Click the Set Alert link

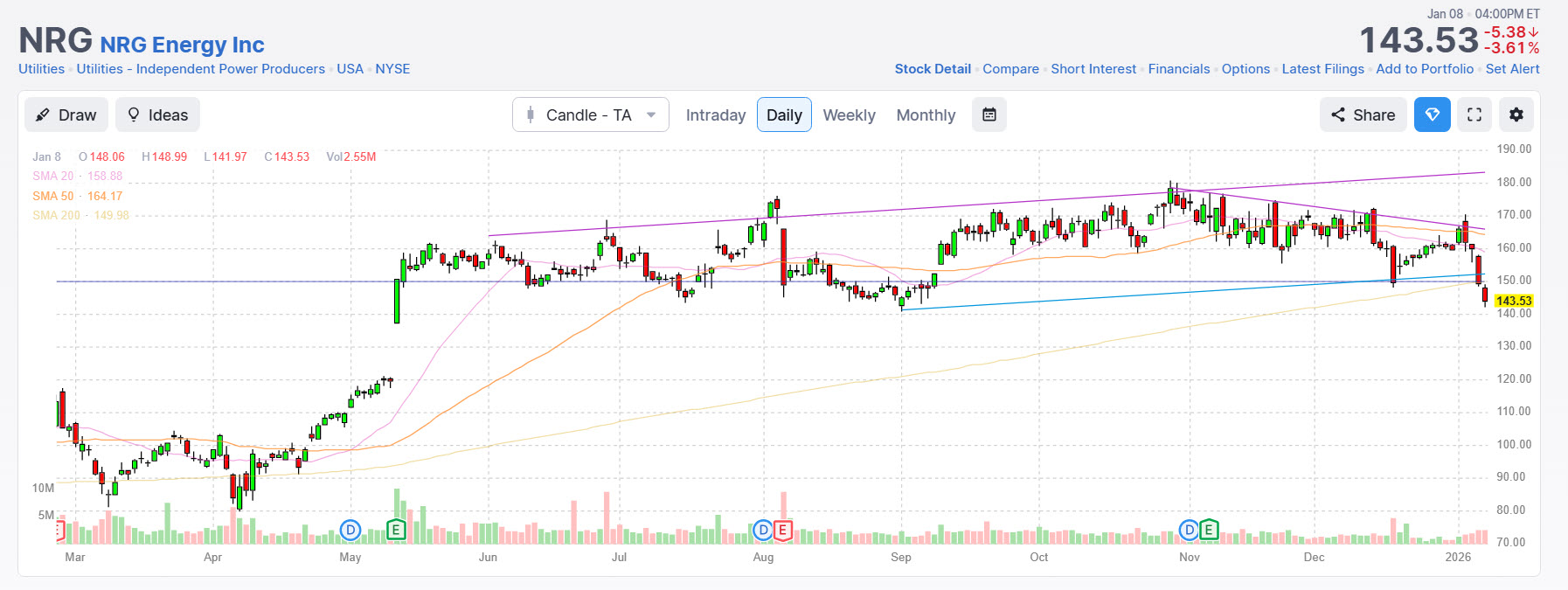(1512, 69)
